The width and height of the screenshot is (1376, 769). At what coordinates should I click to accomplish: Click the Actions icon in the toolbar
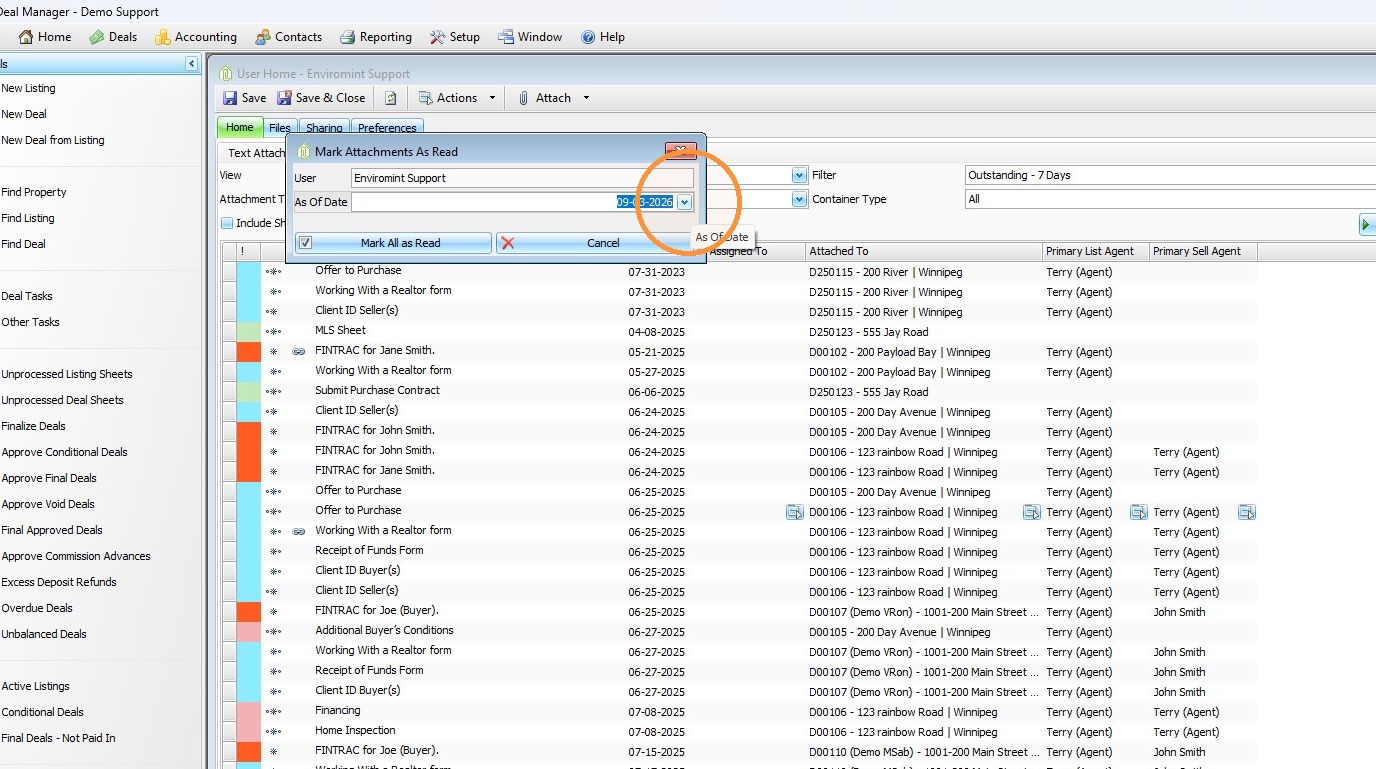click(x=425, y=98)
